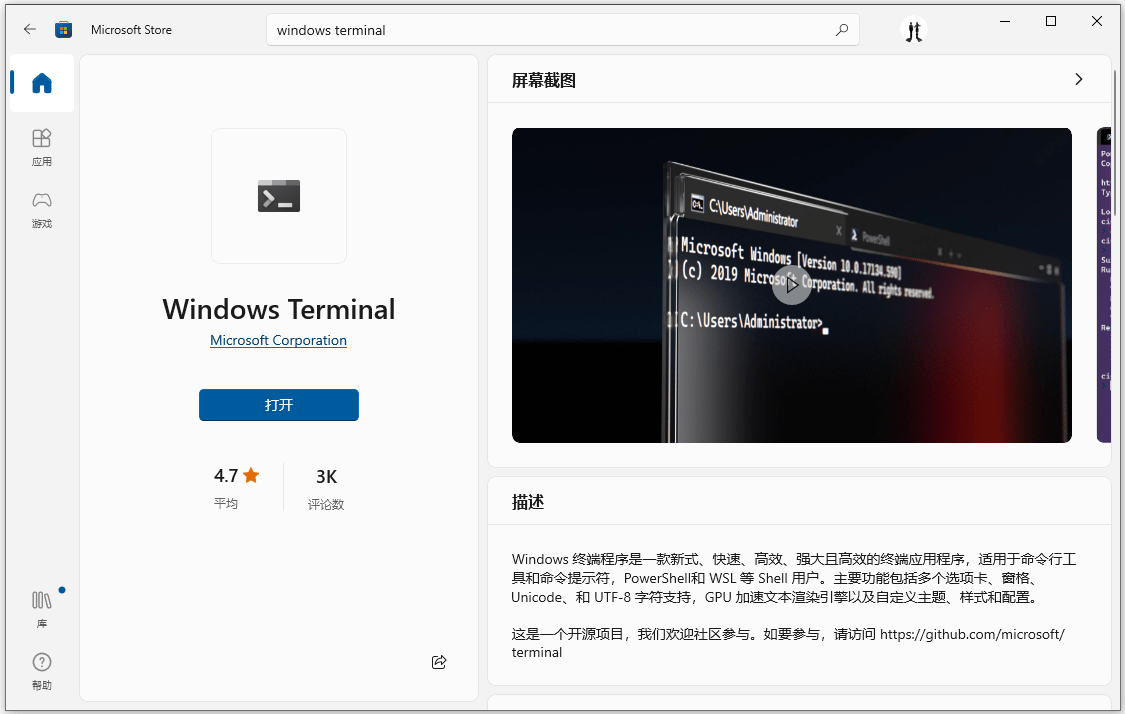Screen dimensions: 1125x714
Task: Click the 屏幕截图 heading text
Action: [x=543, y=80]
